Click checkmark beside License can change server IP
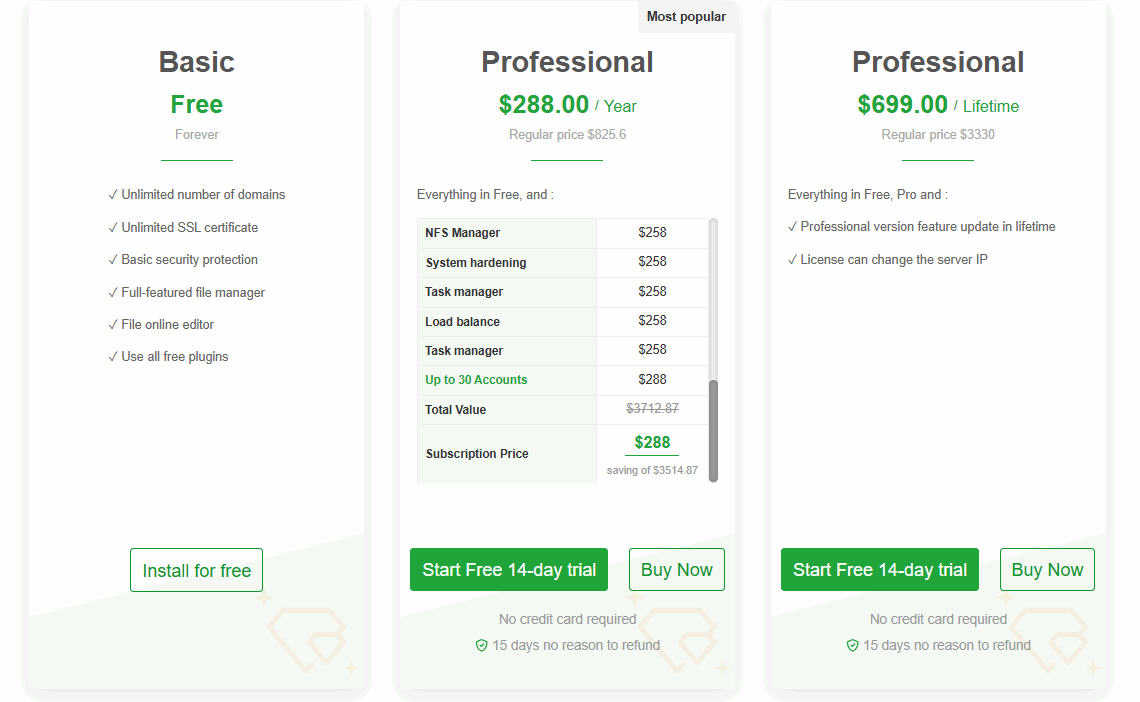This screenshot has height=702, width=1140. [x=792, y=259]
